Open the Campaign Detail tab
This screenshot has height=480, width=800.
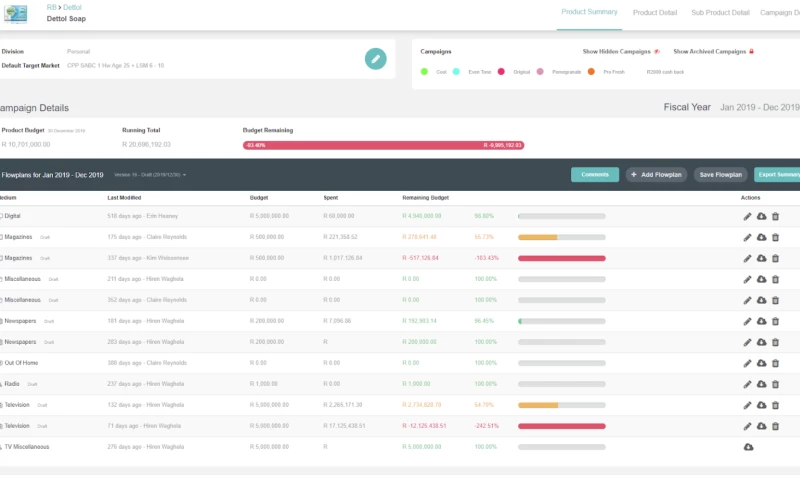coord(779,13)
